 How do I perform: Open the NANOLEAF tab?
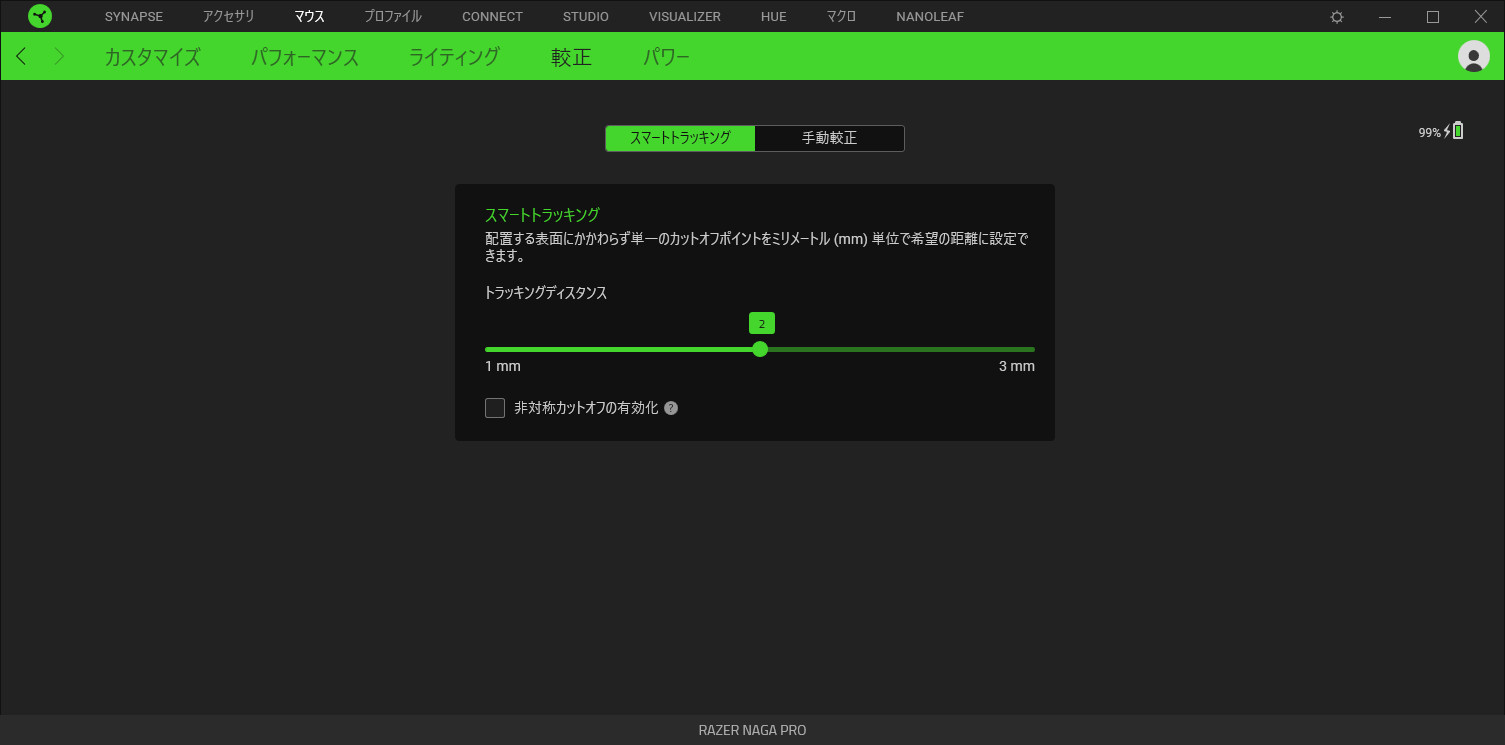click(x=930, y=17)
